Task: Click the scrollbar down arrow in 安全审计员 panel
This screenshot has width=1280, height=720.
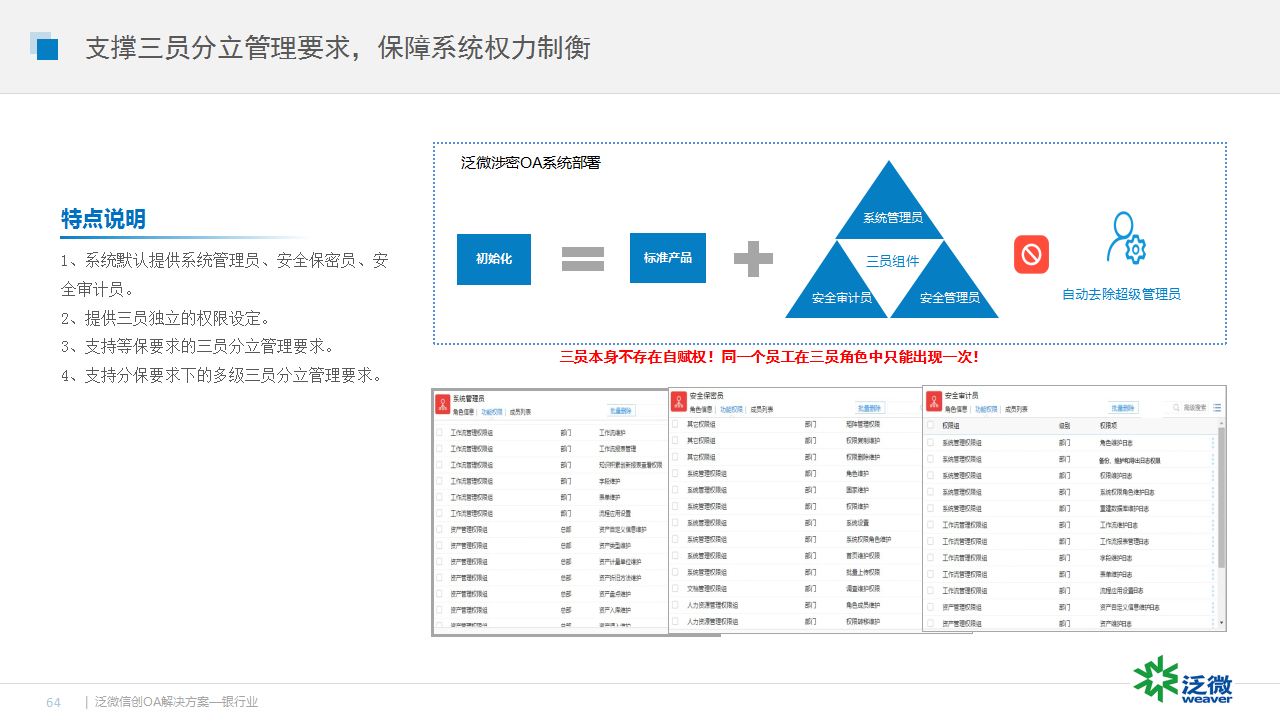Action: coord(1220,622)
